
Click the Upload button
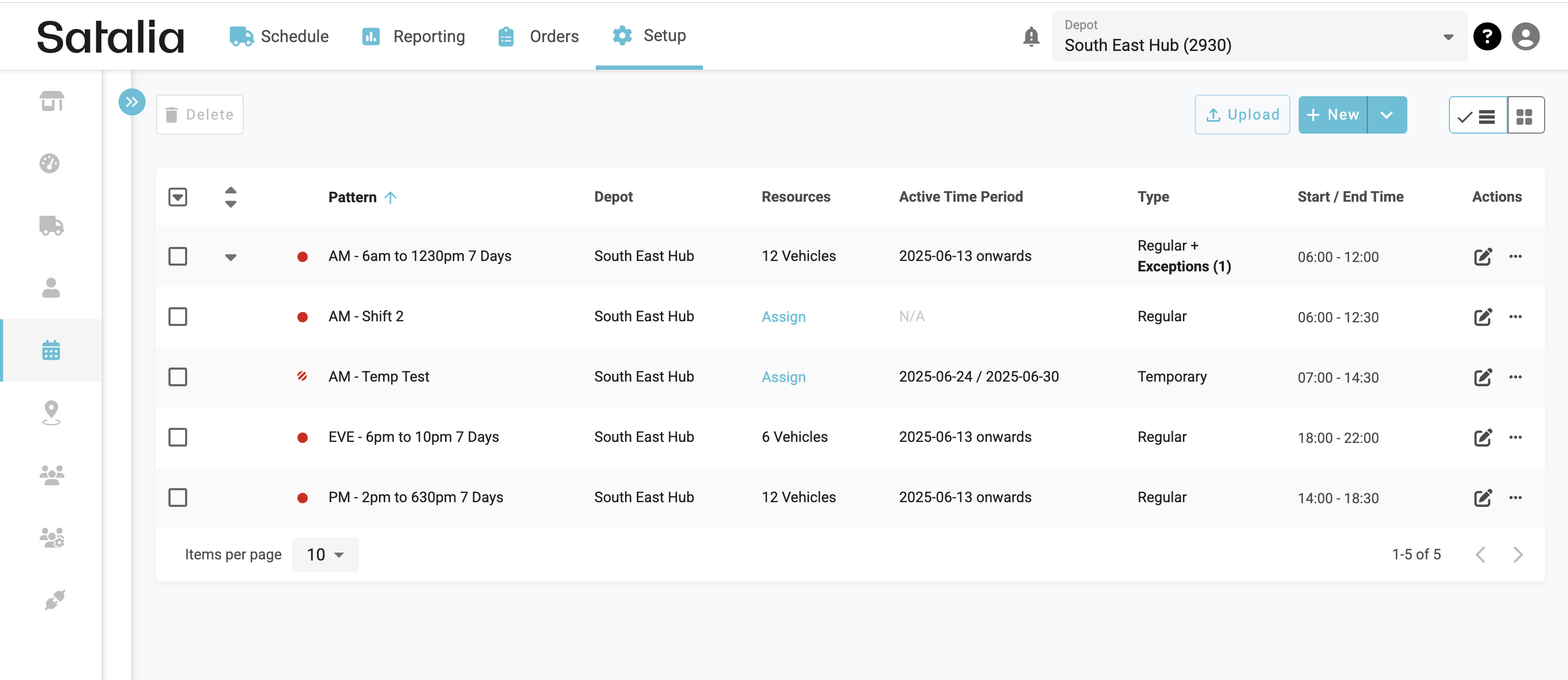pos(1242,115)
